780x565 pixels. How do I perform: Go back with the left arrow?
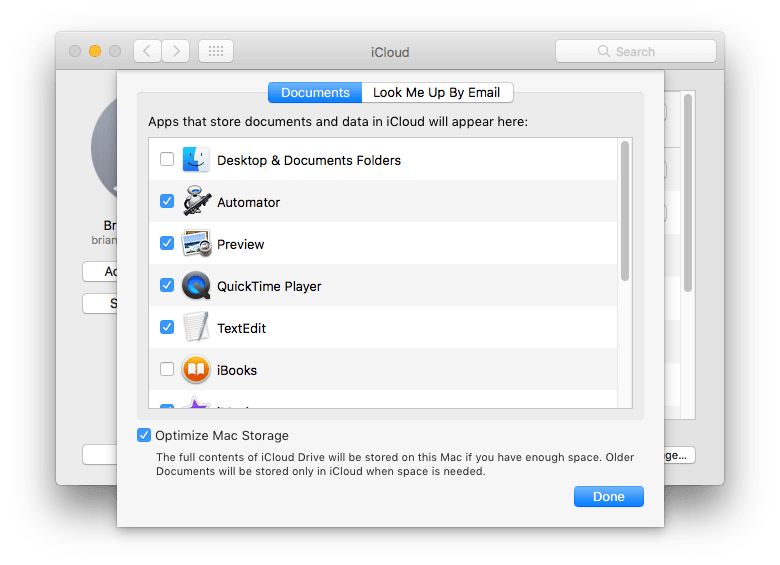pyautogui.click(x=147, y=51)
